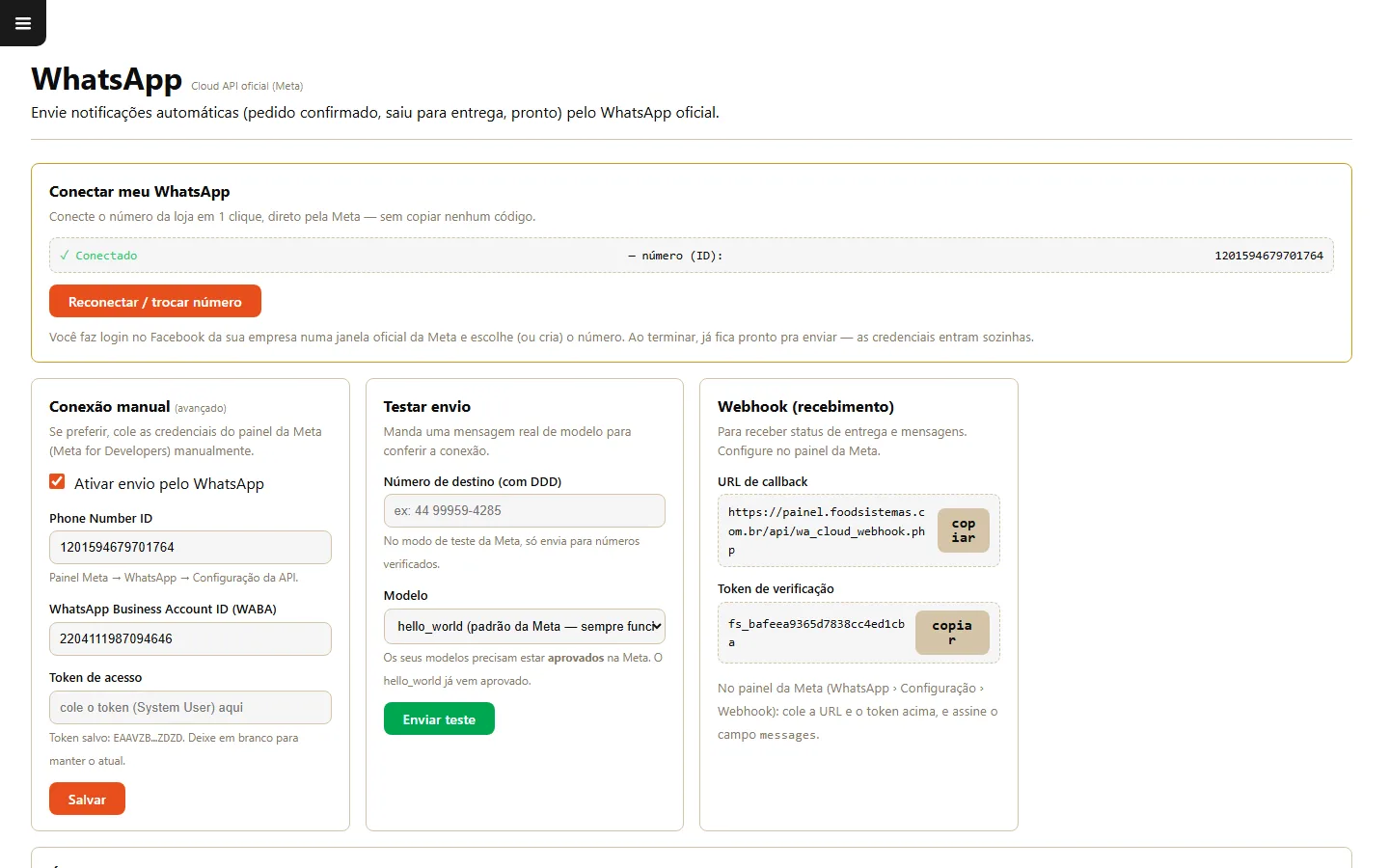The image size is (1389, 868).
Task: Click the WhatsApp Business Account ID field
Action: click(190, 638)
